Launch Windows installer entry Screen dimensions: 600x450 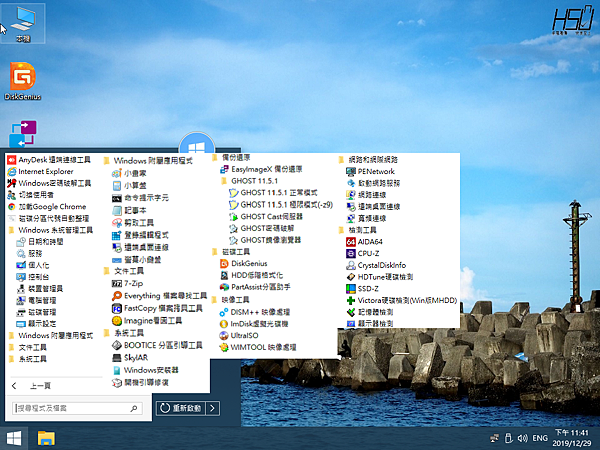[145, 370]
